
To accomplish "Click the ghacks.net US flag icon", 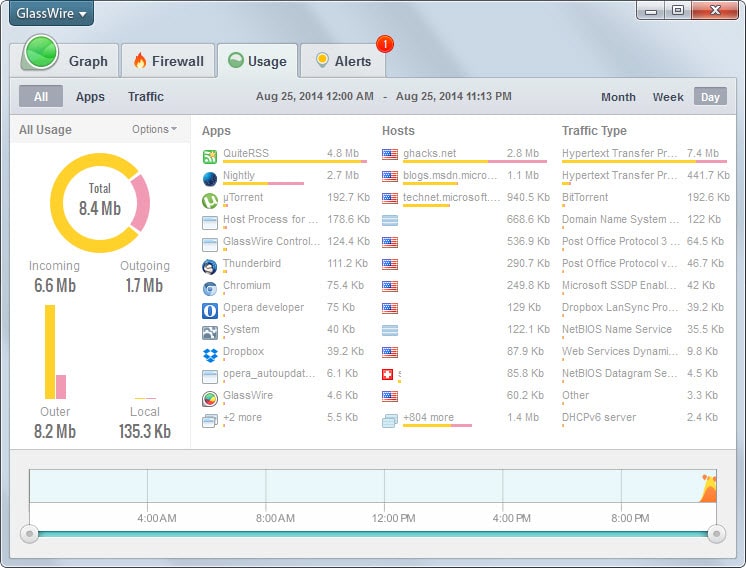I will coord(390,154).
